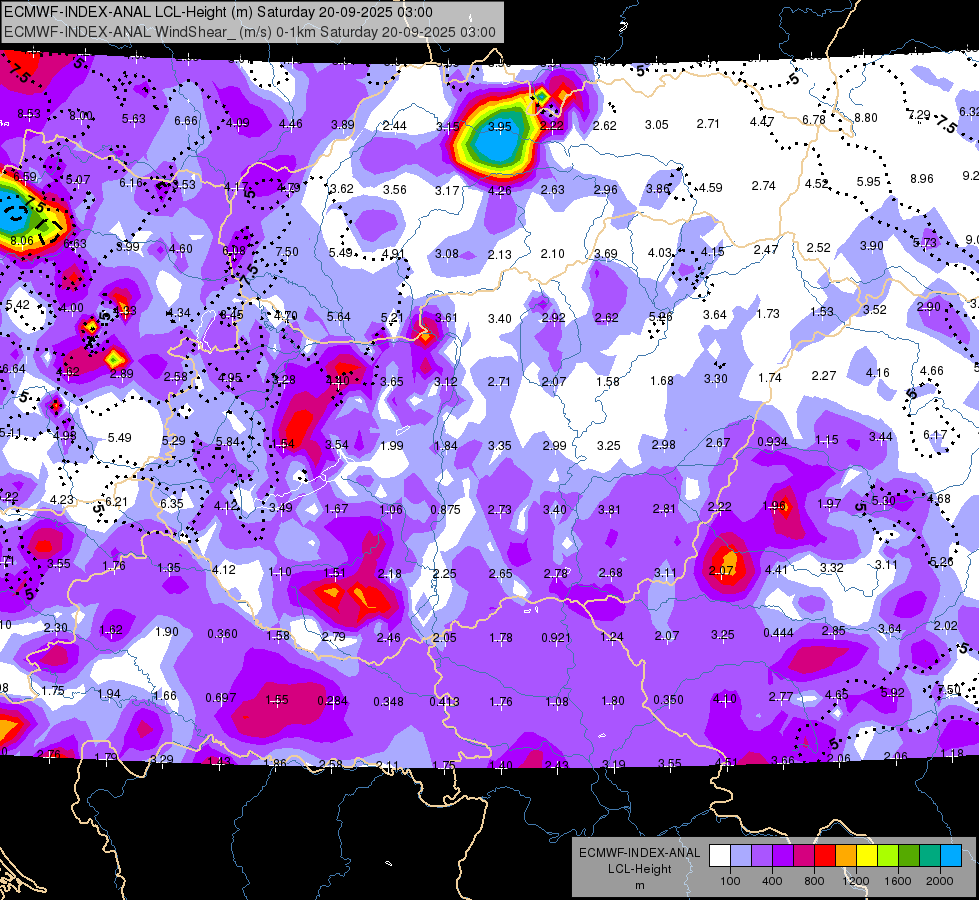979x900 pixels.
Task: Click the magenta legend swatch
Action: pyautogui.click(x=804, y=856)
